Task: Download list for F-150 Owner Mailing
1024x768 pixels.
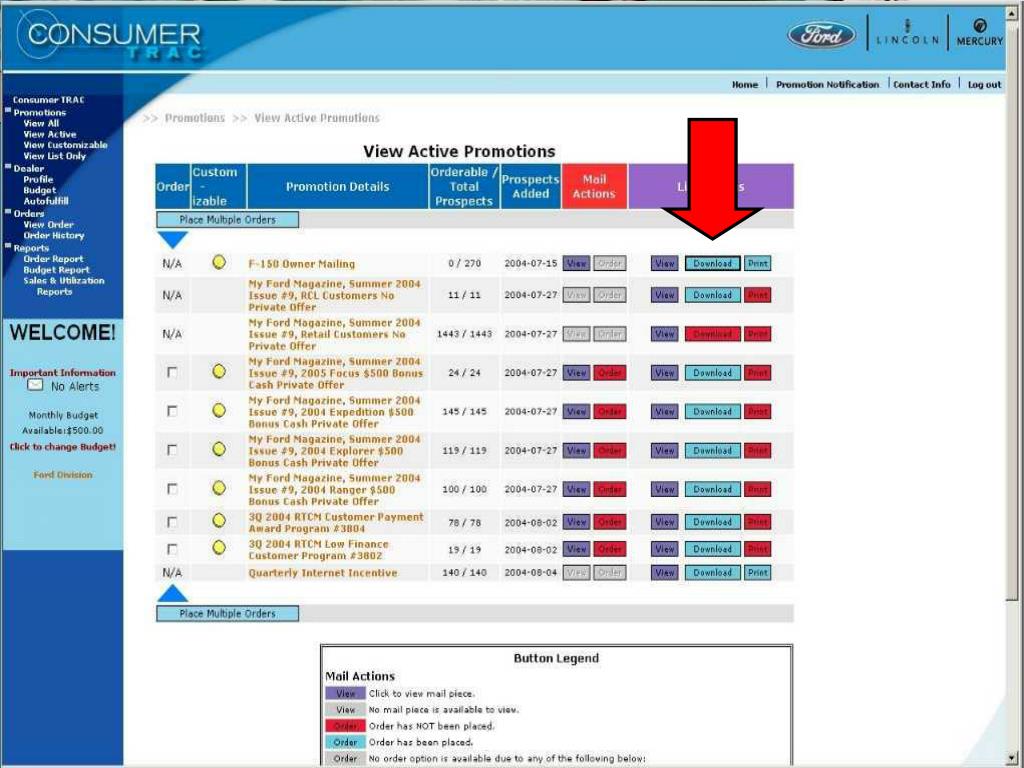Action: point(712,264)
